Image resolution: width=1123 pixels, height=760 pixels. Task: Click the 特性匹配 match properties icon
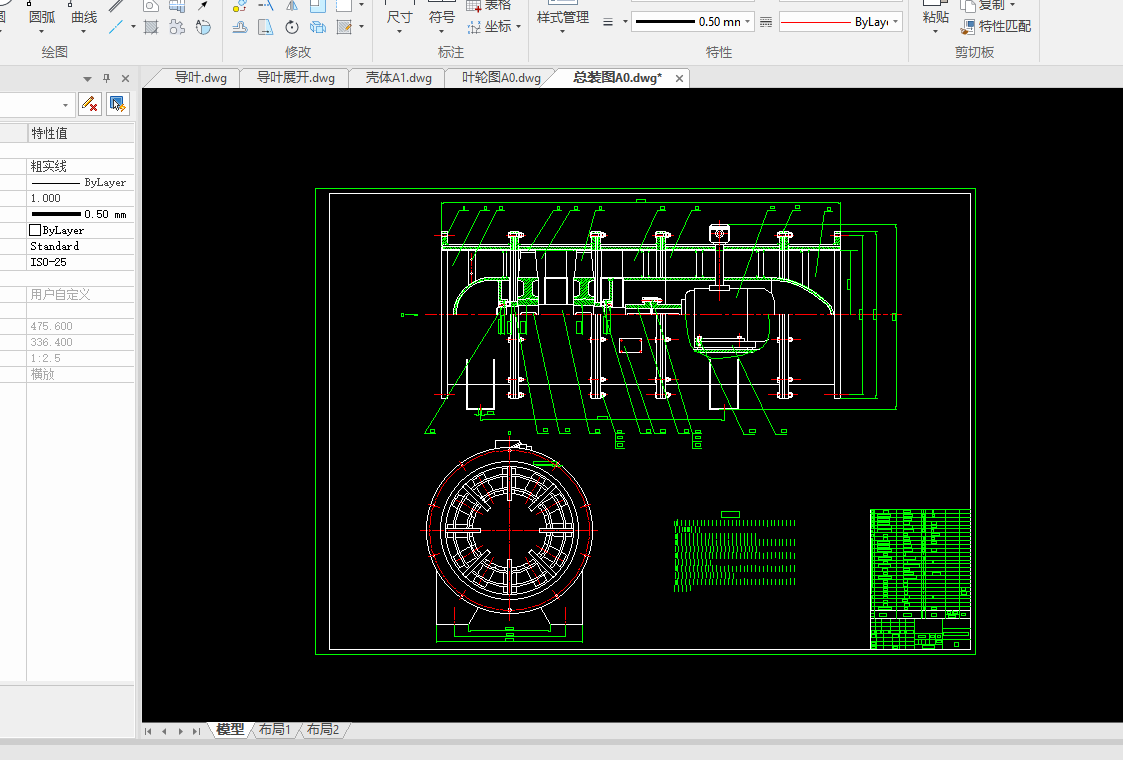[x=968, y=27]
